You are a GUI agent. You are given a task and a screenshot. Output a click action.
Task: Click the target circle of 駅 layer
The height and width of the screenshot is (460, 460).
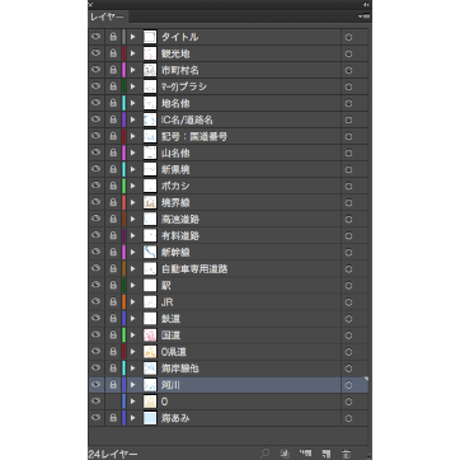tap(349, 286)
